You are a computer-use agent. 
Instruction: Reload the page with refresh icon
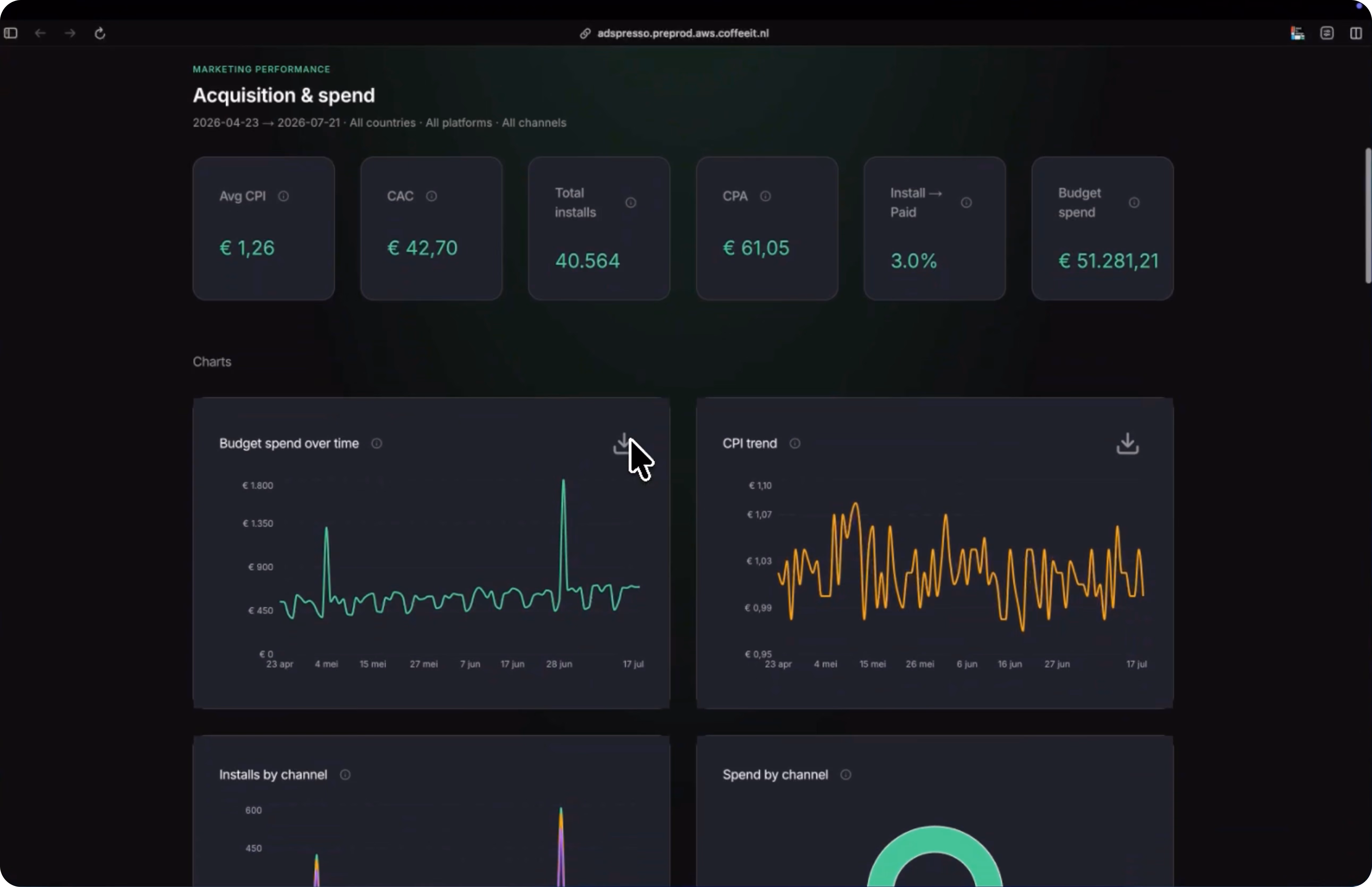[100, 33]
